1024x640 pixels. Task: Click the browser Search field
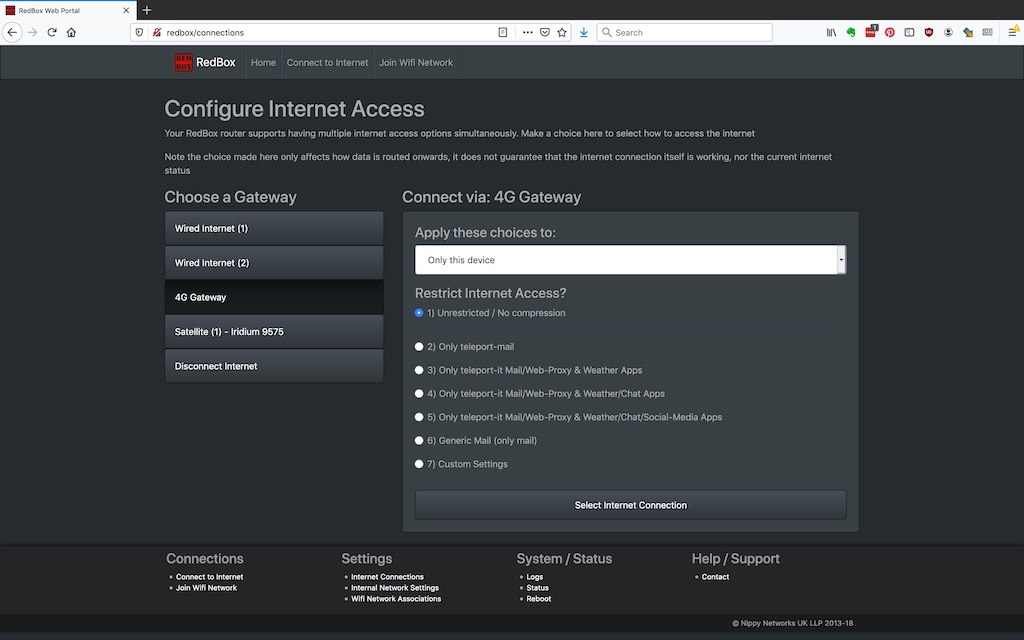(x=684, y=32)
